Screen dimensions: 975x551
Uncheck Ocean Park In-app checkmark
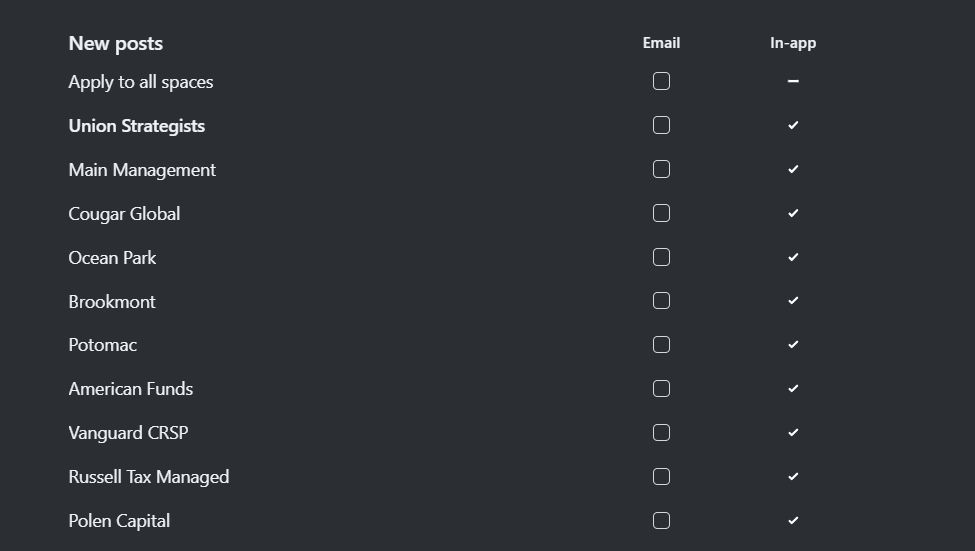tap(793, 258)
